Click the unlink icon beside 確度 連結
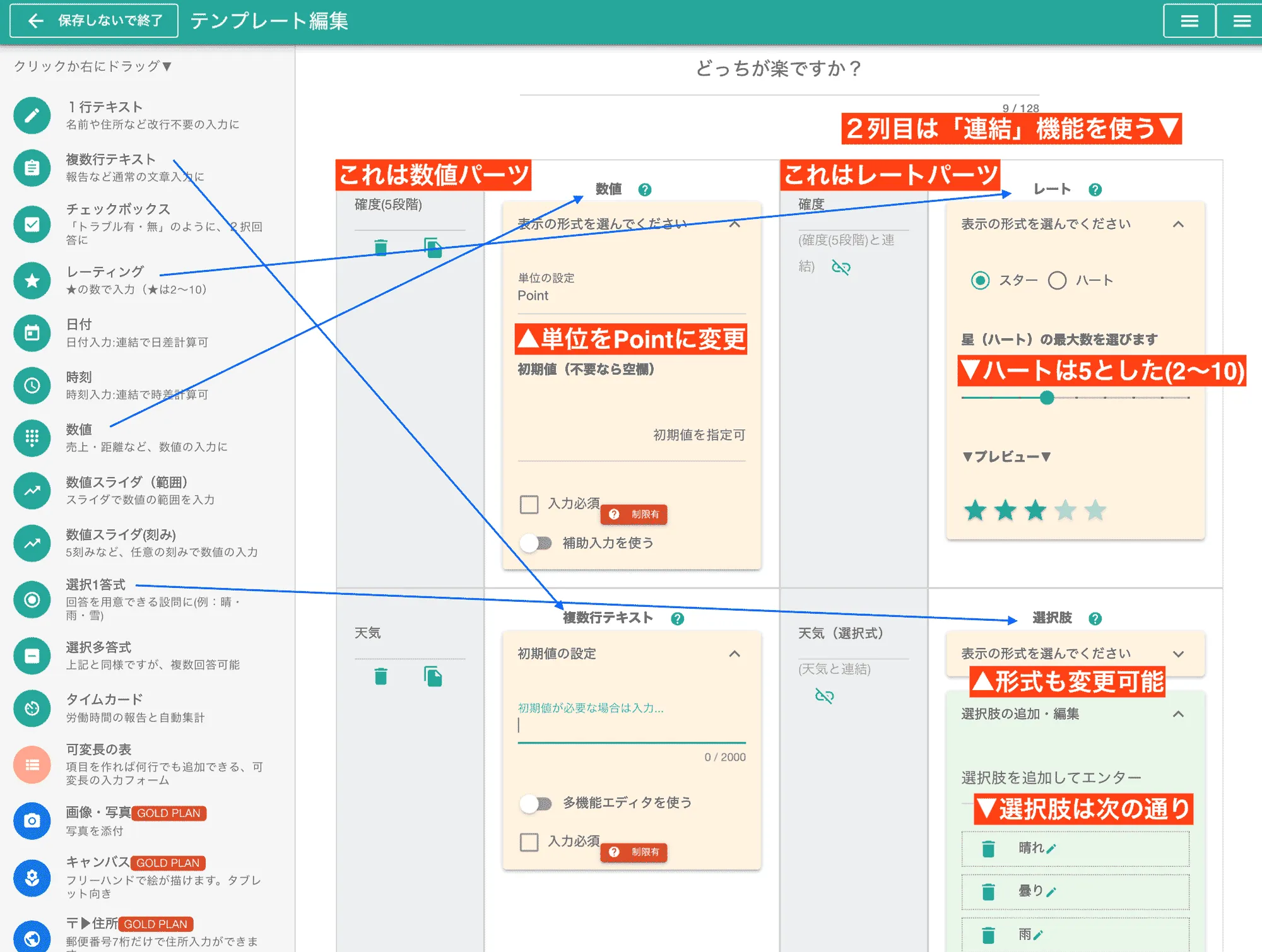The image size is (1262, 952). point(841,267)
